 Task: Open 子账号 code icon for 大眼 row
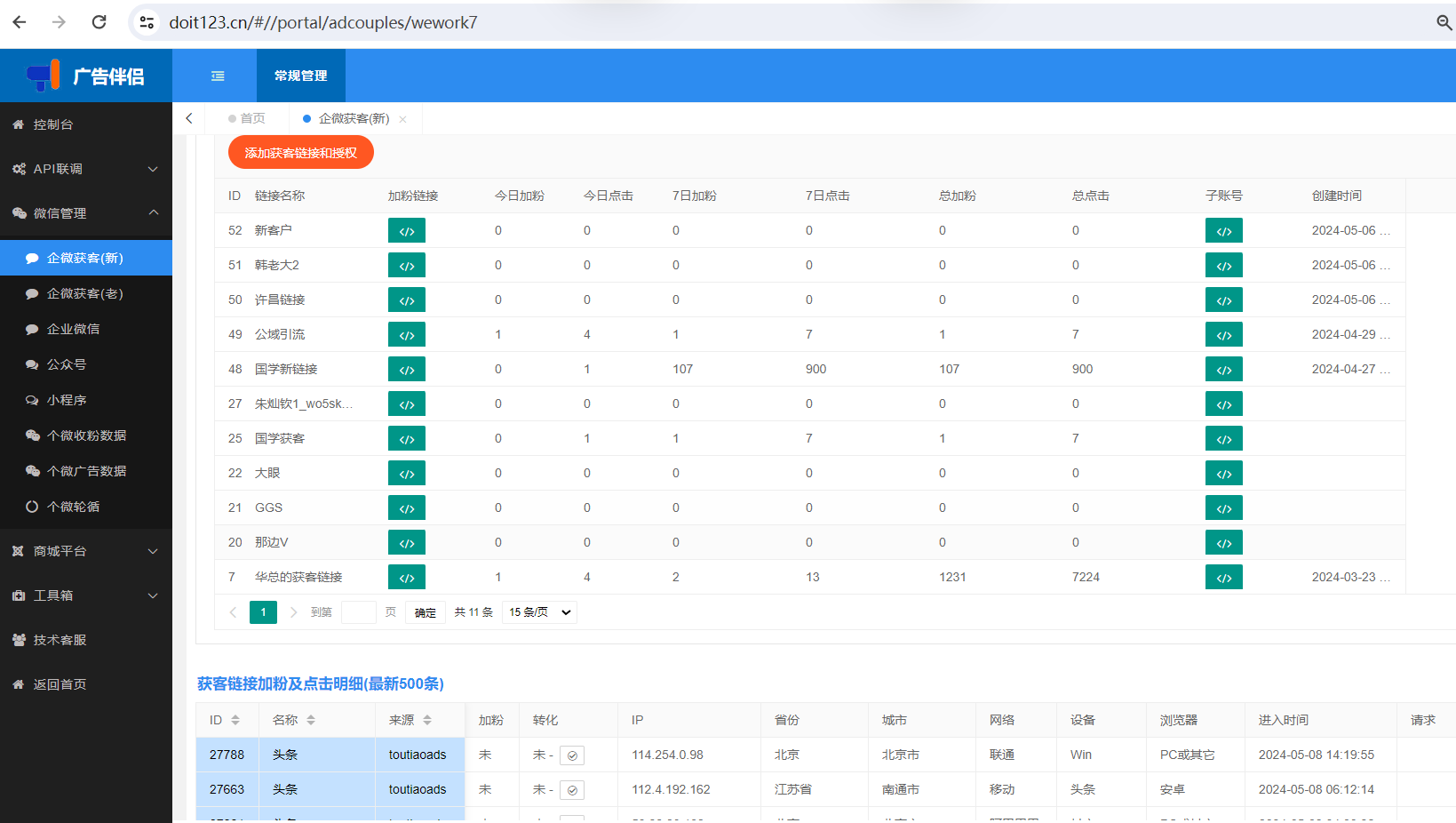click(1224, 473)
